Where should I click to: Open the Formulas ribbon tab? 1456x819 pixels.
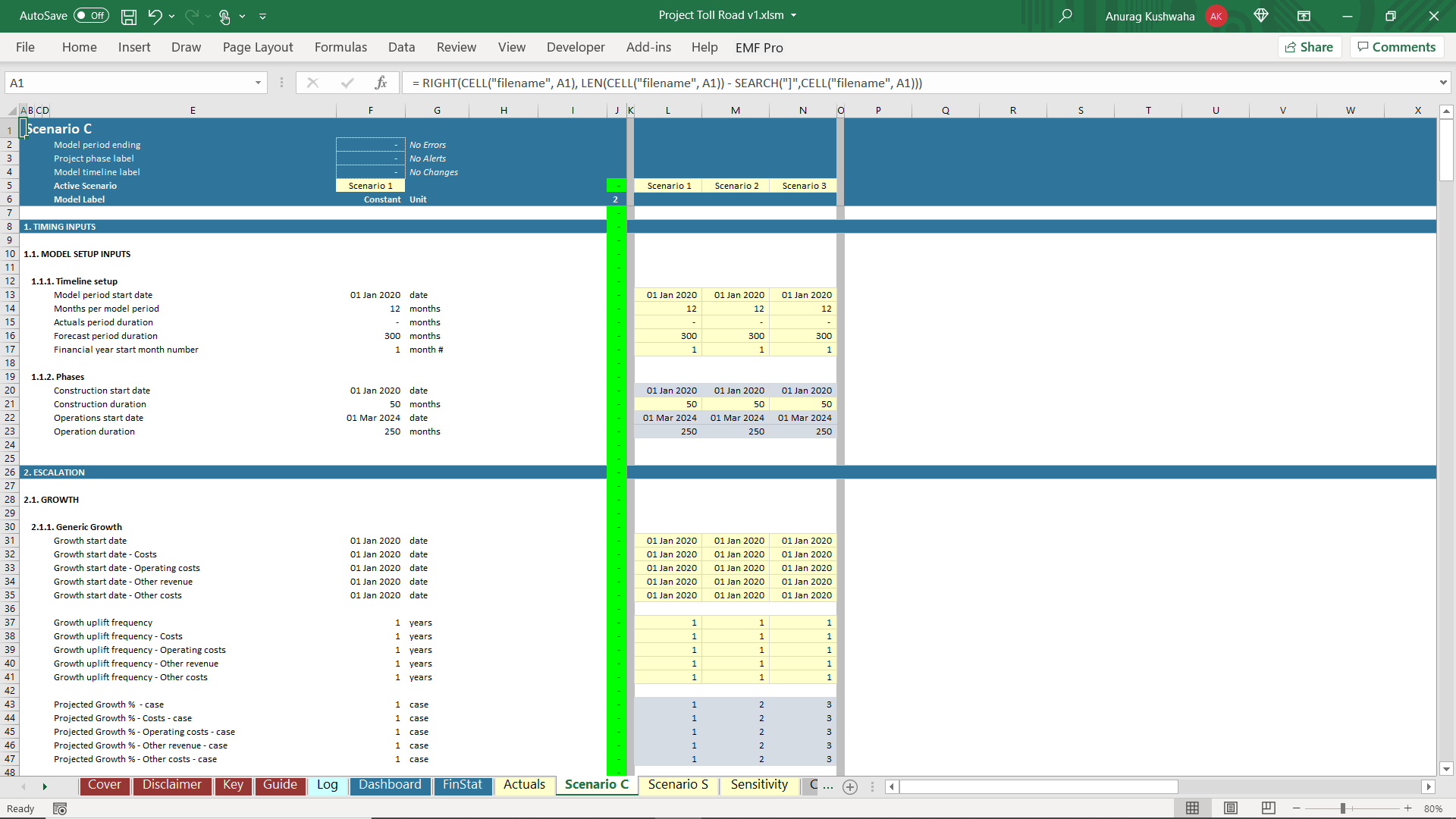(340, 47)
